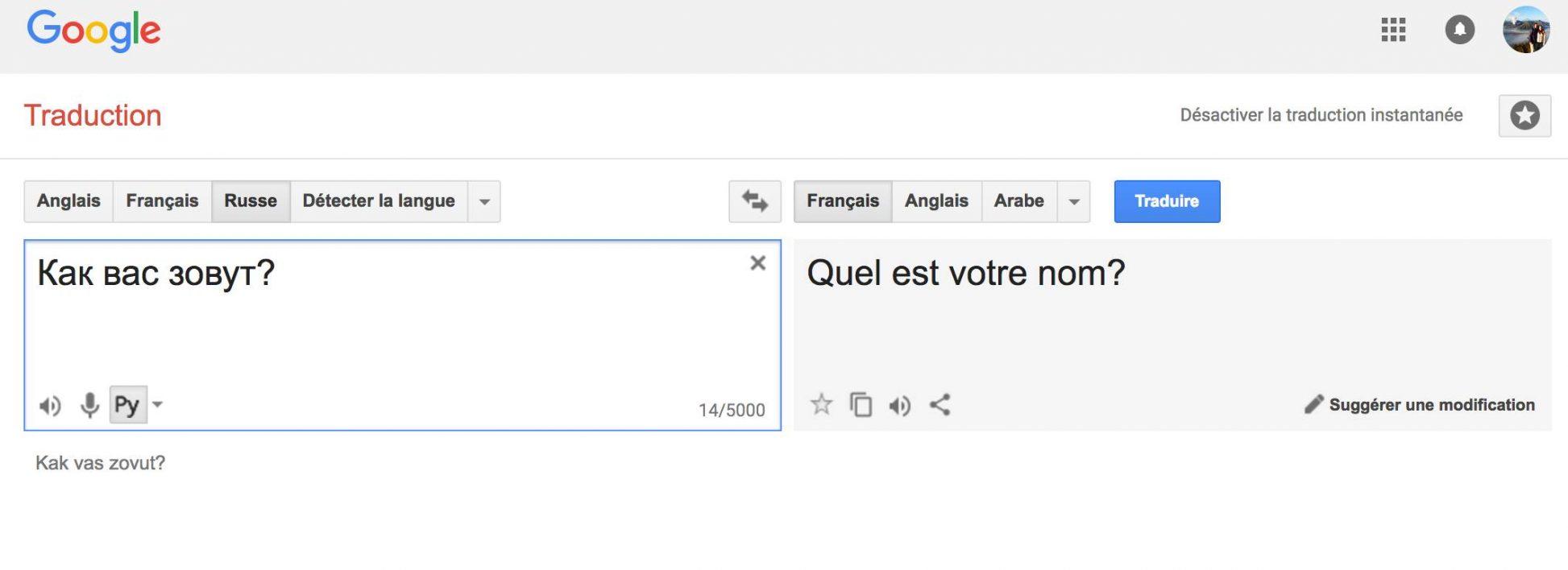Open the Google apps grid
1568x570 pixels.
[1393, 31]
